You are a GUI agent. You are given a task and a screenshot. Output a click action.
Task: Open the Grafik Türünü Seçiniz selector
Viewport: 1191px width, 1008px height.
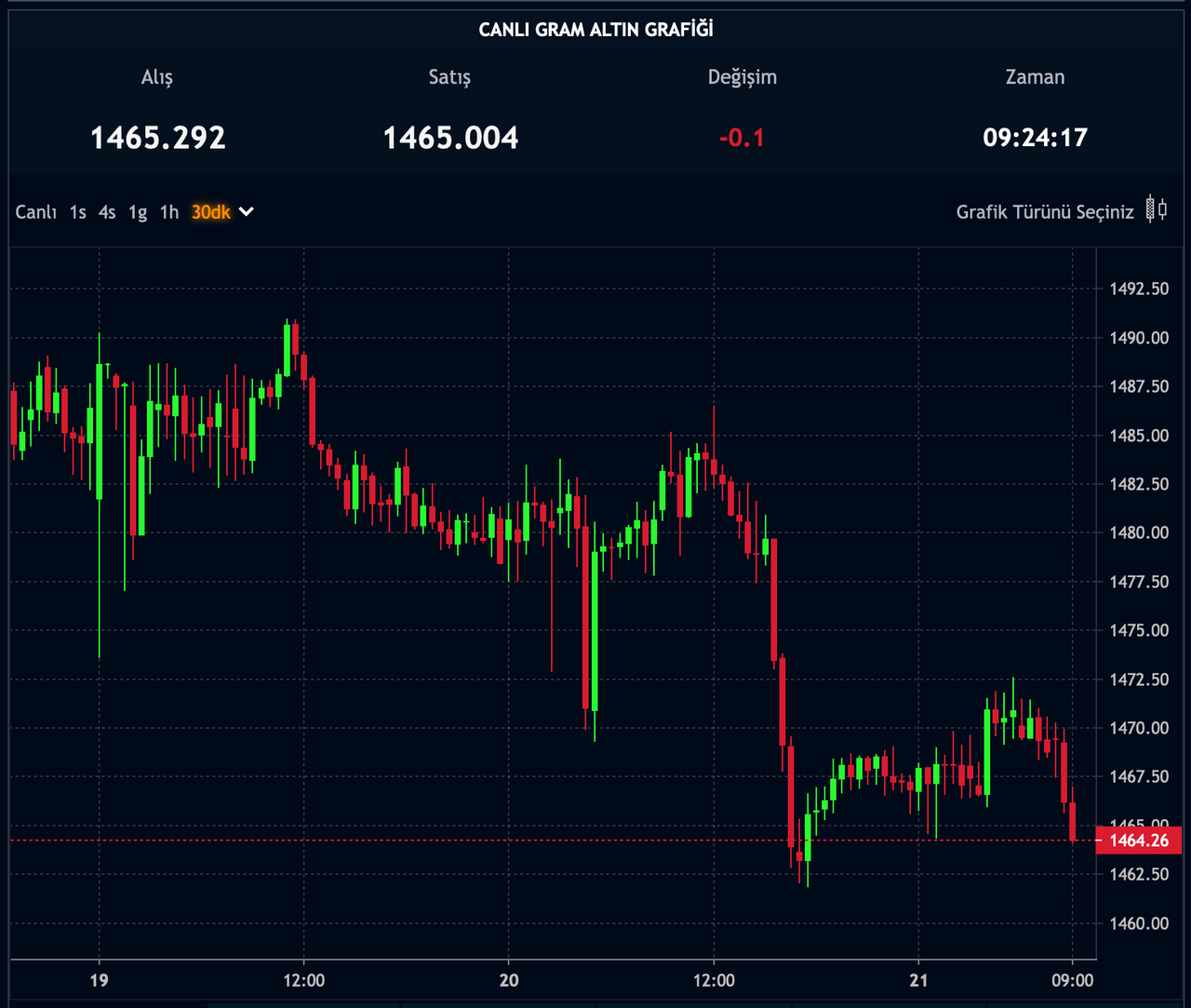pos(1045,212)
